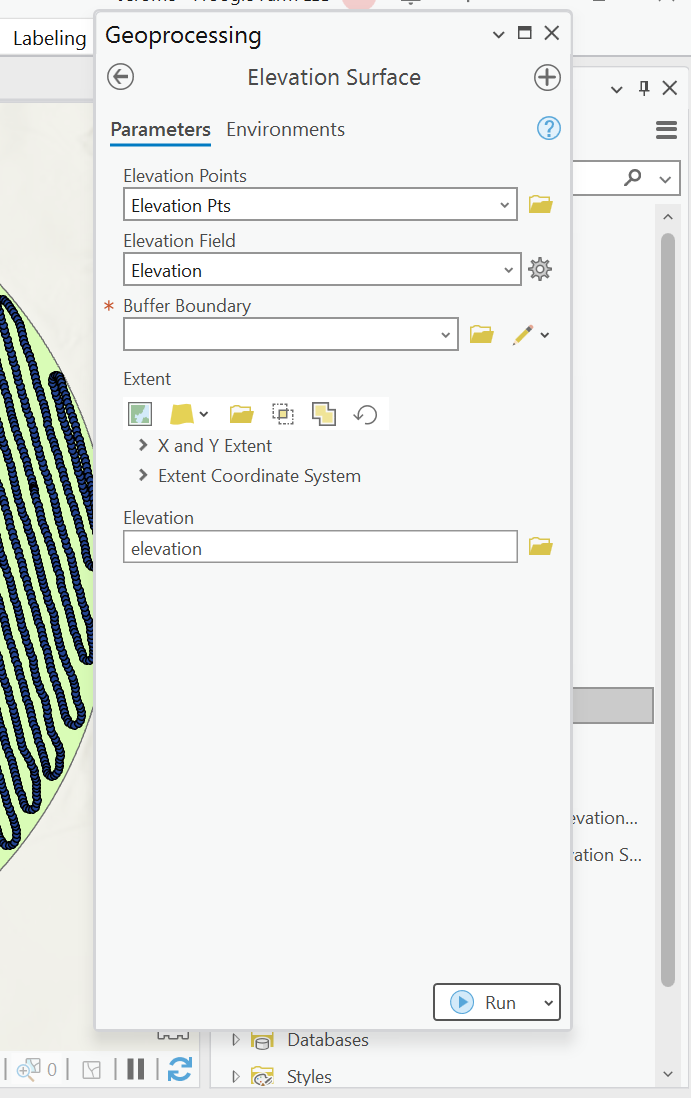
Task: Open the Buffer Boundary dropdown list
Action: pos(446,334)
